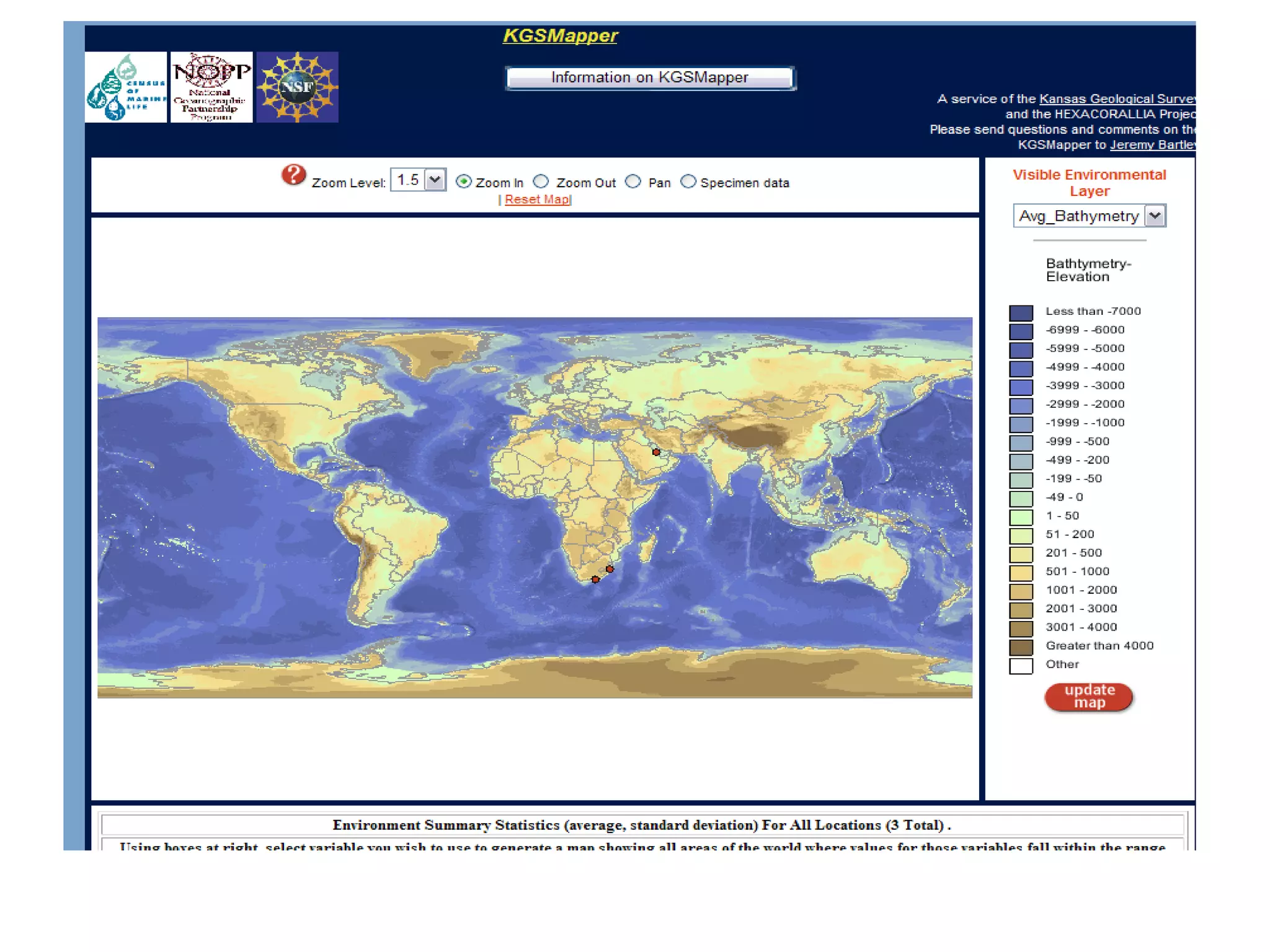The width and height of the screenshot is (1270, 952).
Task: Click the Greater than 4000 legend swatch
Action: (x=1021, y=647)
